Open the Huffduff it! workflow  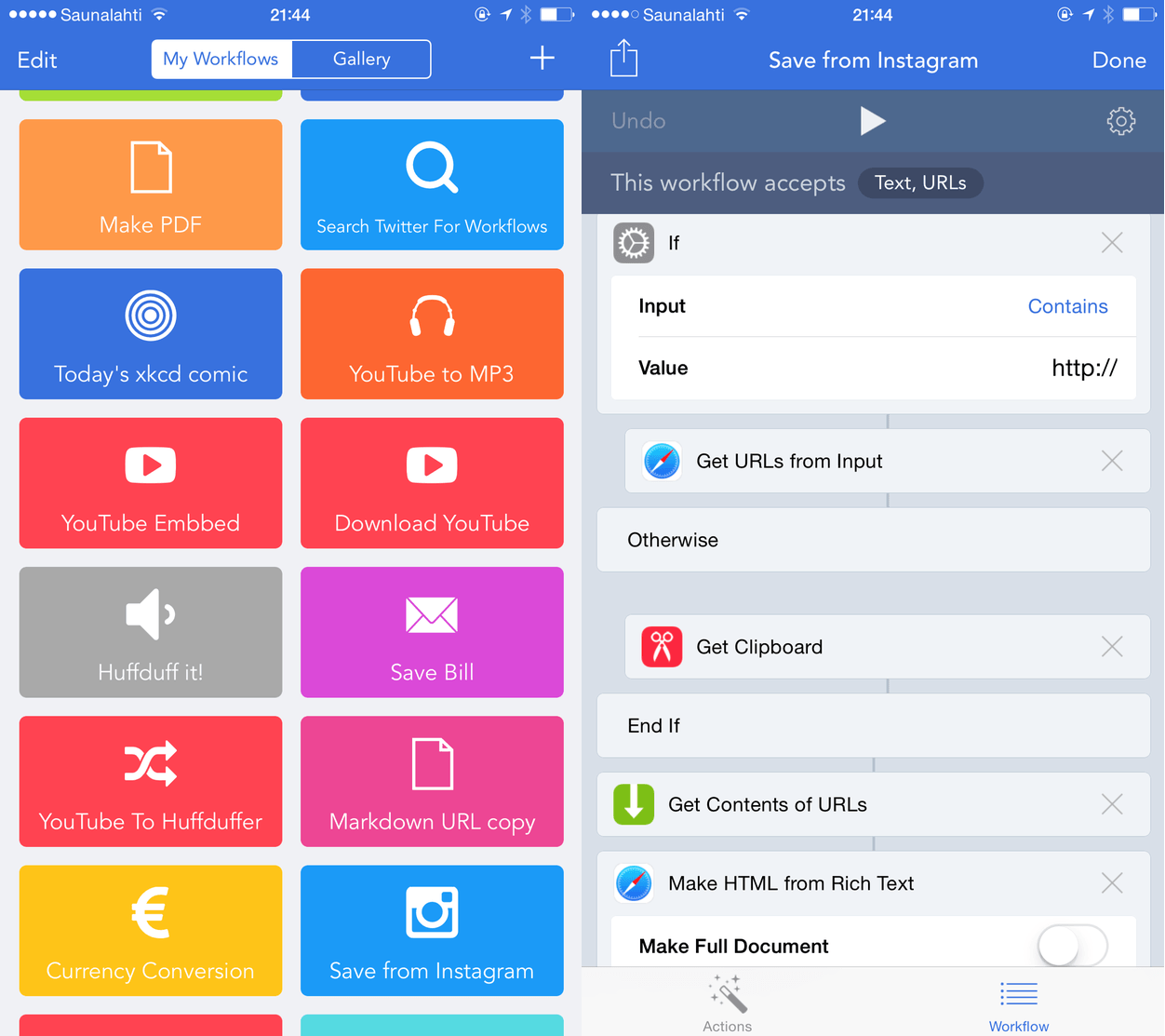point(151,632)
